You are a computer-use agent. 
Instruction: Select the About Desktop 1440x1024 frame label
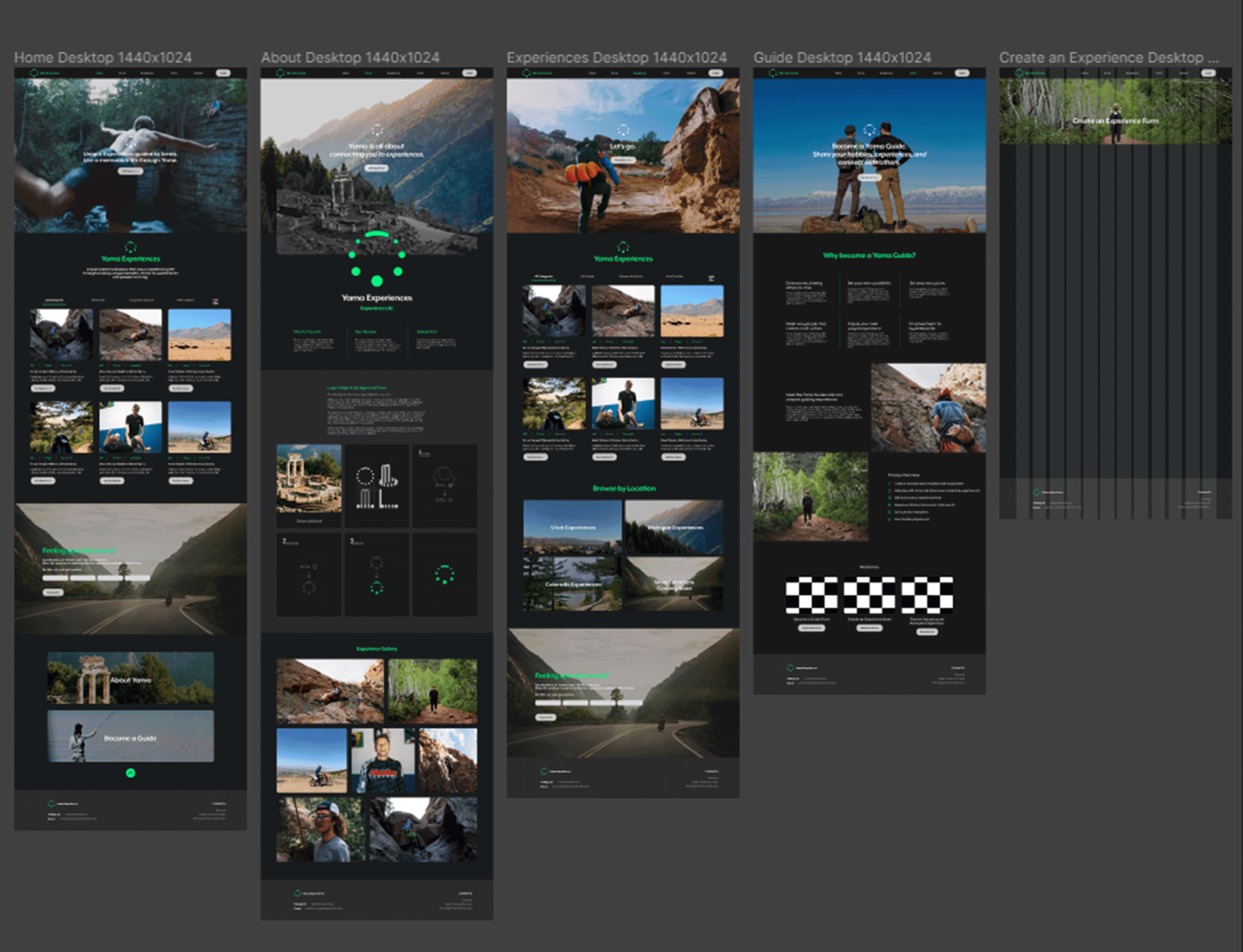[x=350, y=57]
